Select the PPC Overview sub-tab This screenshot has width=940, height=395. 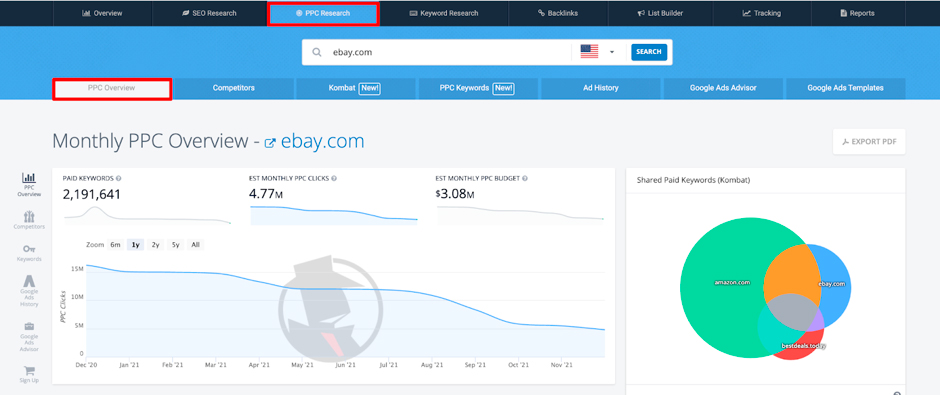tap(112, 89)
